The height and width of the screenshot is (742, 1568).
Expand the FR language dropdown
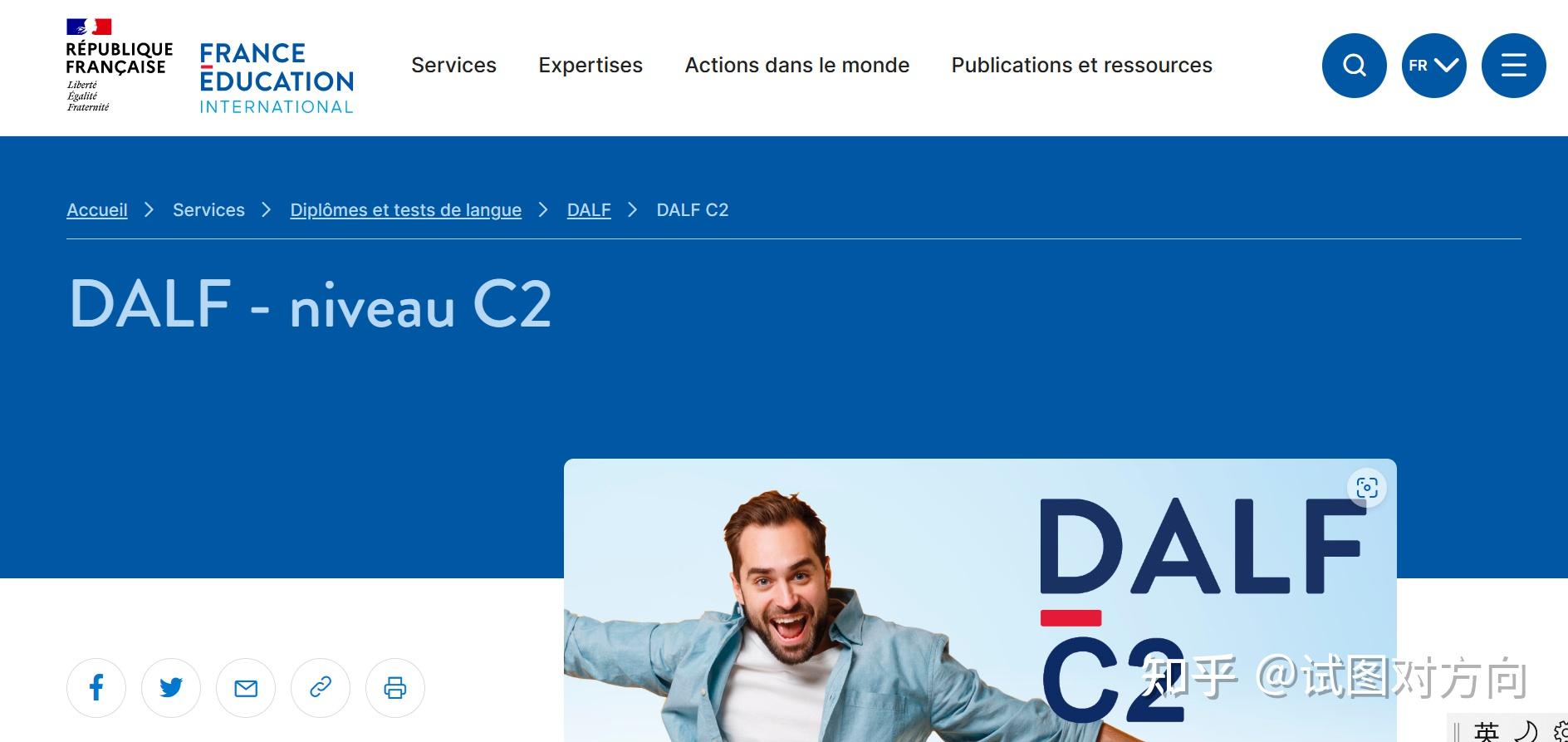point(1433,66)
